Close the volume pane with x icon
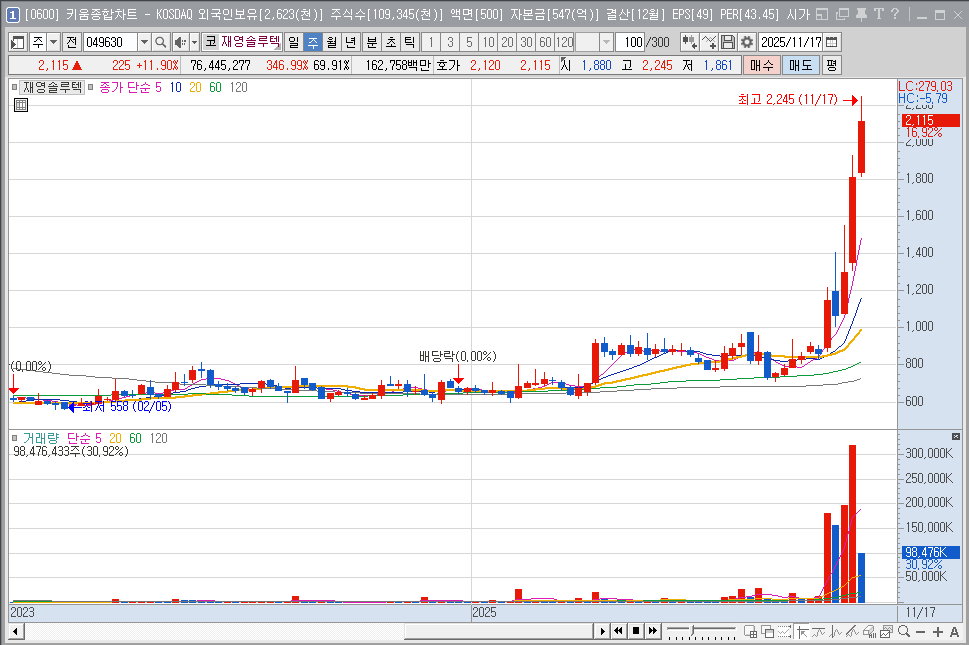The image size is (969, 645). click(x=956, y=436)
